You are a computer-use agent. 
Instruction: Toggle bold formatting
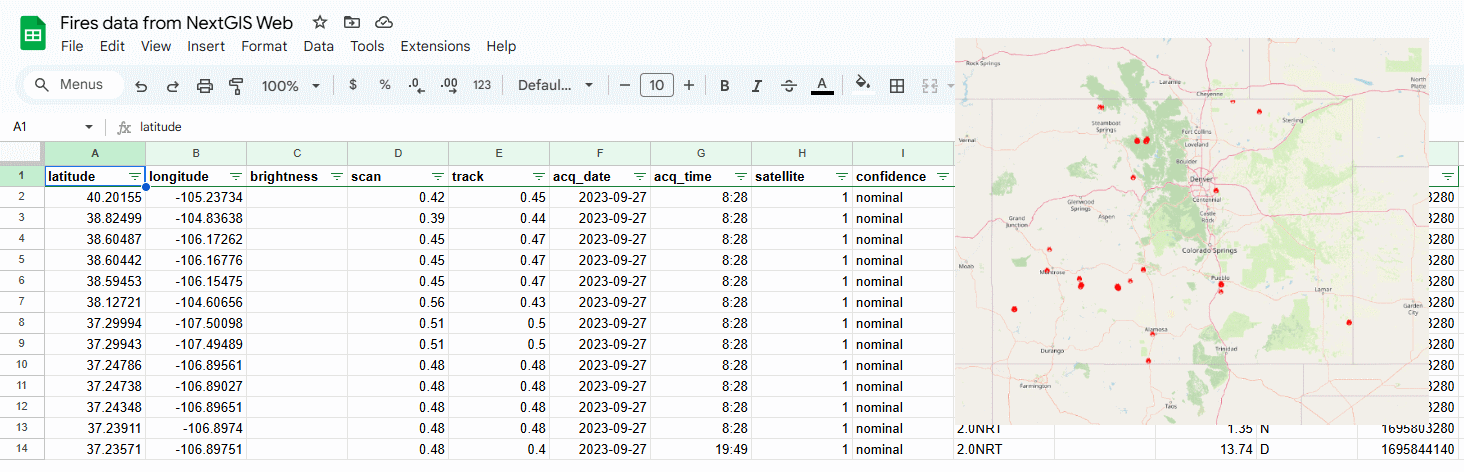click(725, 86)
